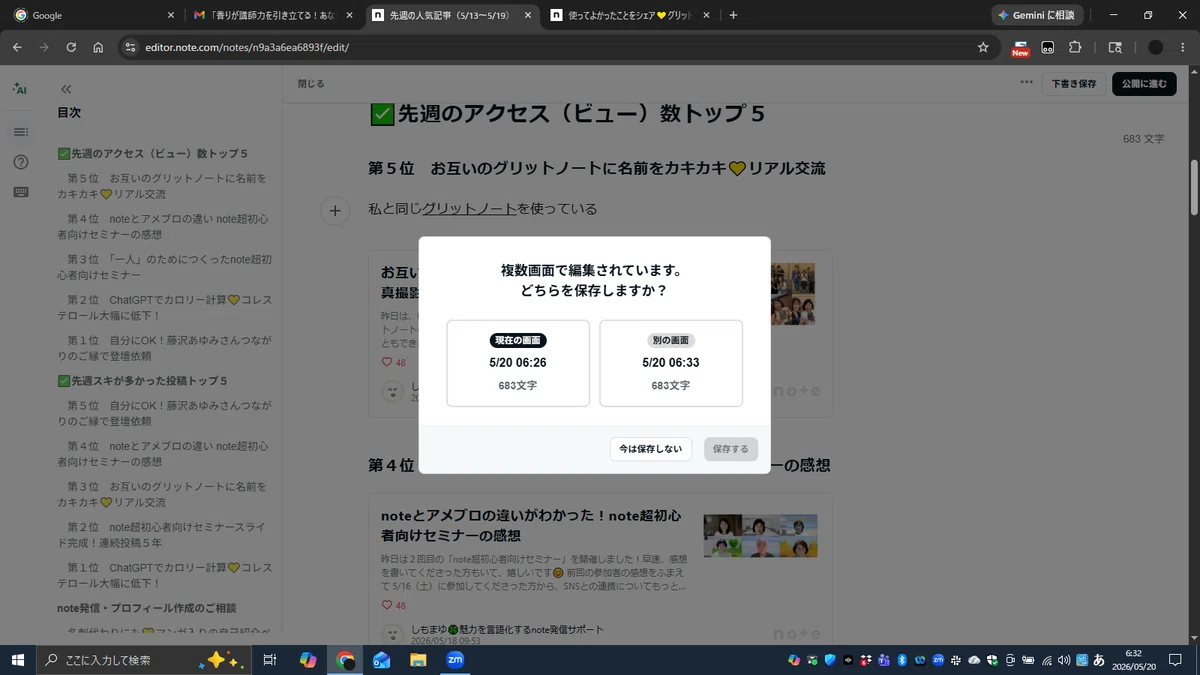Open the Chrome profile avatar

click(1156, 47)
